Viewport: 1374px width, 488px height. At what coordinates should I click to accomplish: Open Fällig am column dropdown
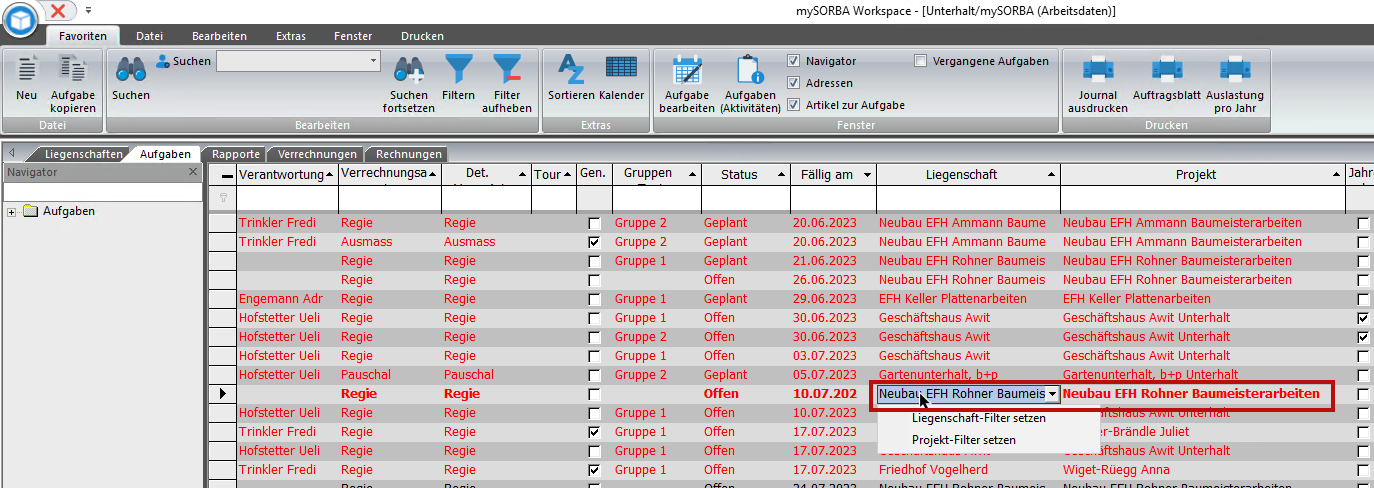[x=867, y=175]
